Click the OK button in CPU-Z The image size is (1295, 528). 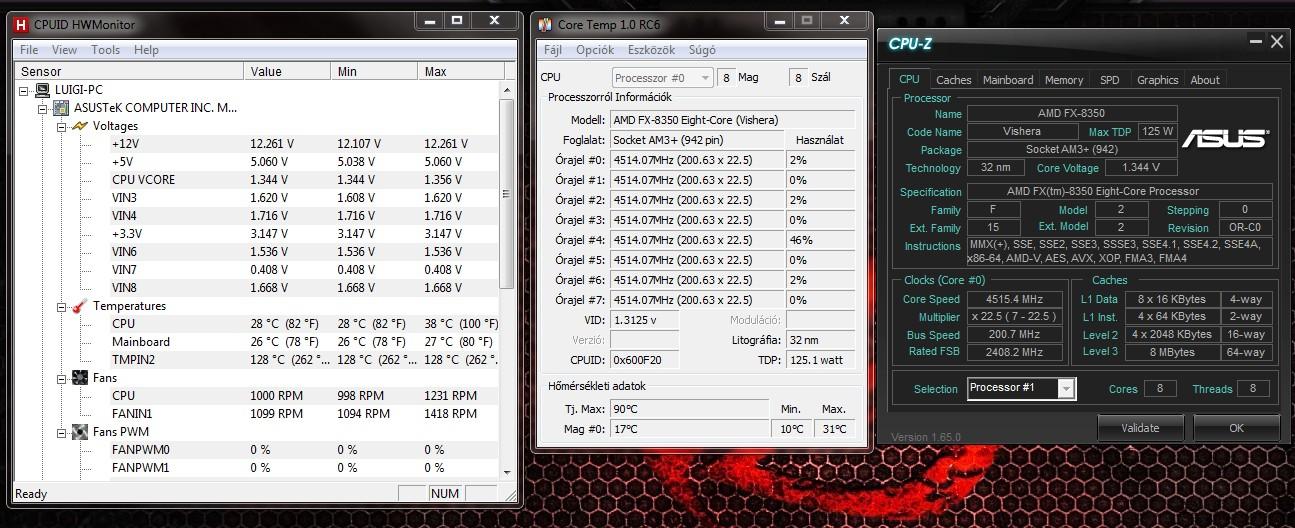pos(1236,428)
